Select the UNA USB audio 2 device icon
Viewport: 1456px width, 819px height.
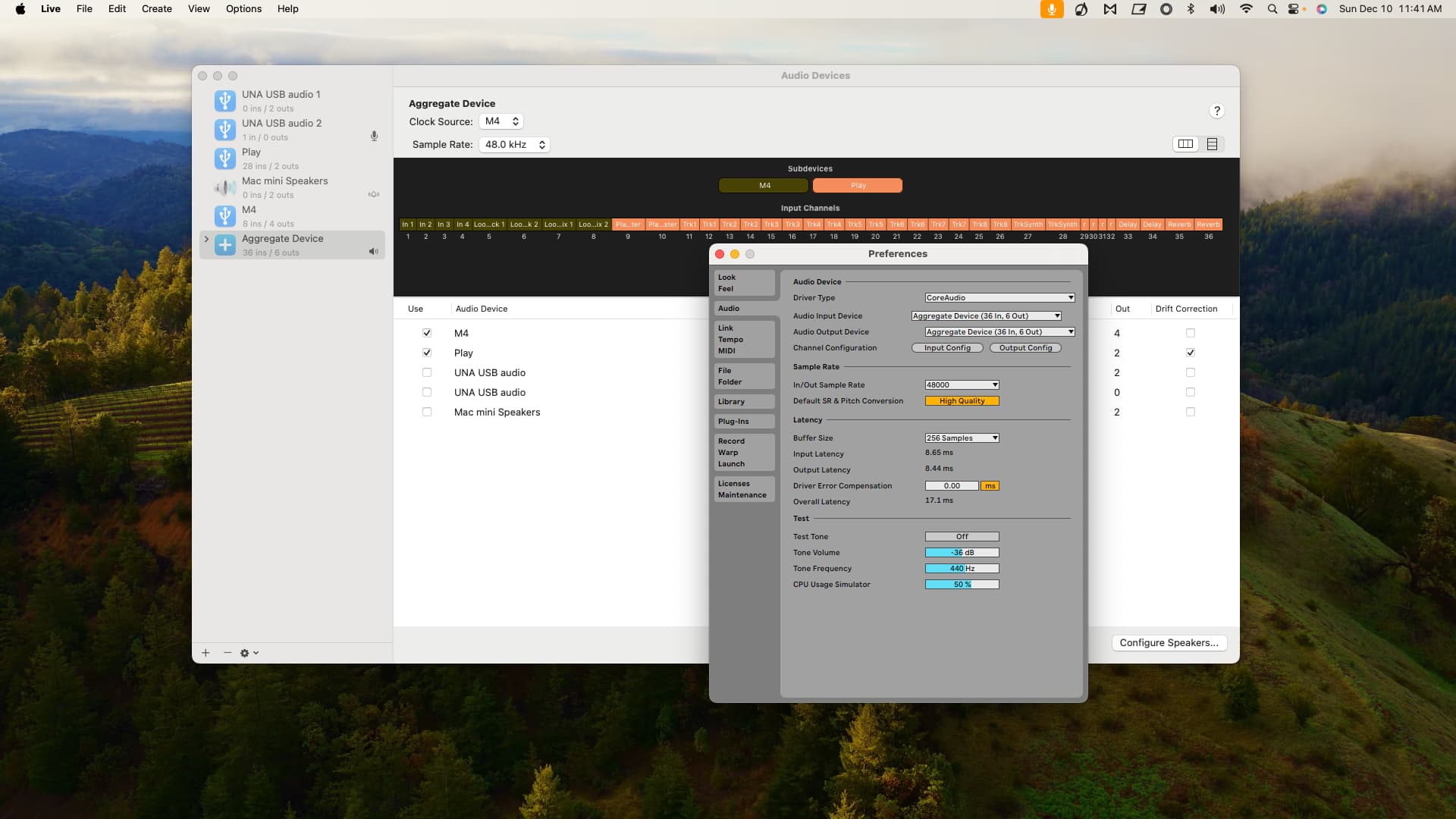coord(224,130)
